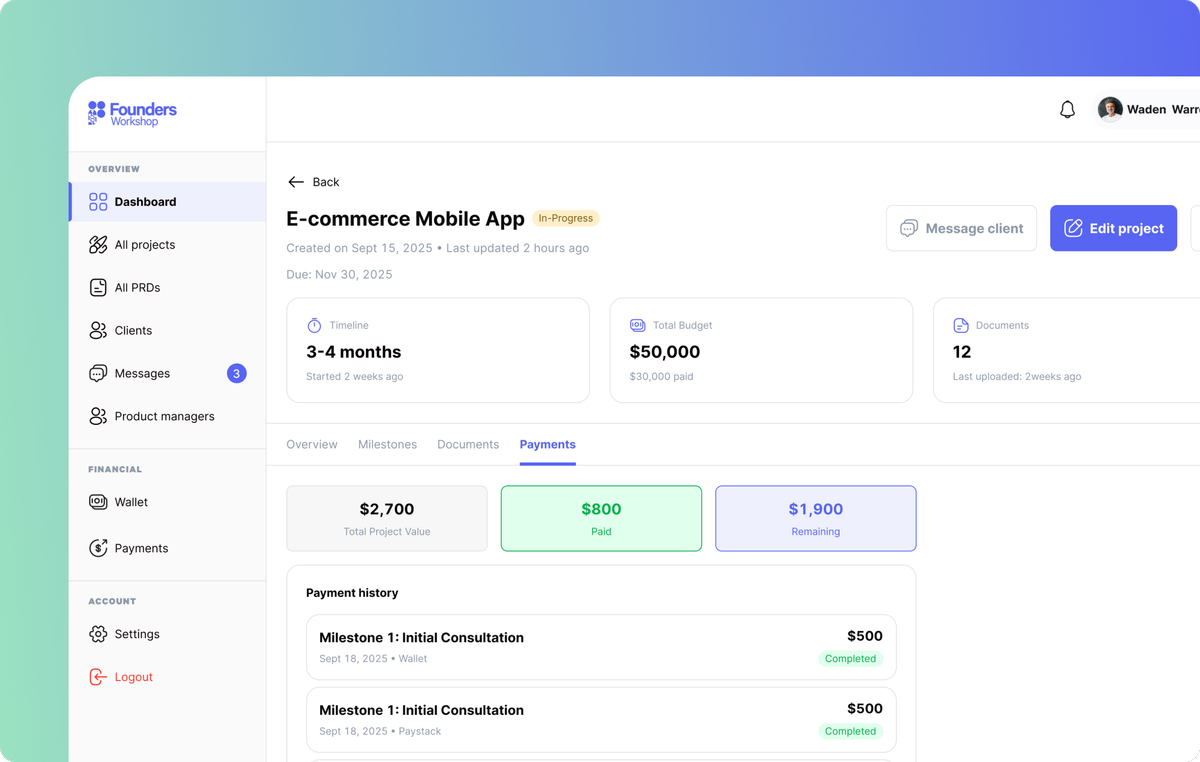1200x762 pixels.
Task: Click the notification bell icon
Action: click(x=1067, y=109)
